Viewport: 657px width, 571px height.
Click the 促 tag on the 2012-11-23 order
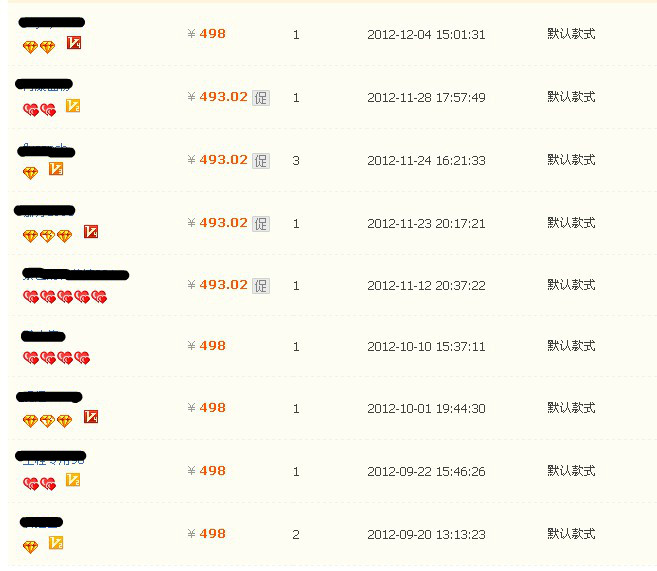(261, 224)
